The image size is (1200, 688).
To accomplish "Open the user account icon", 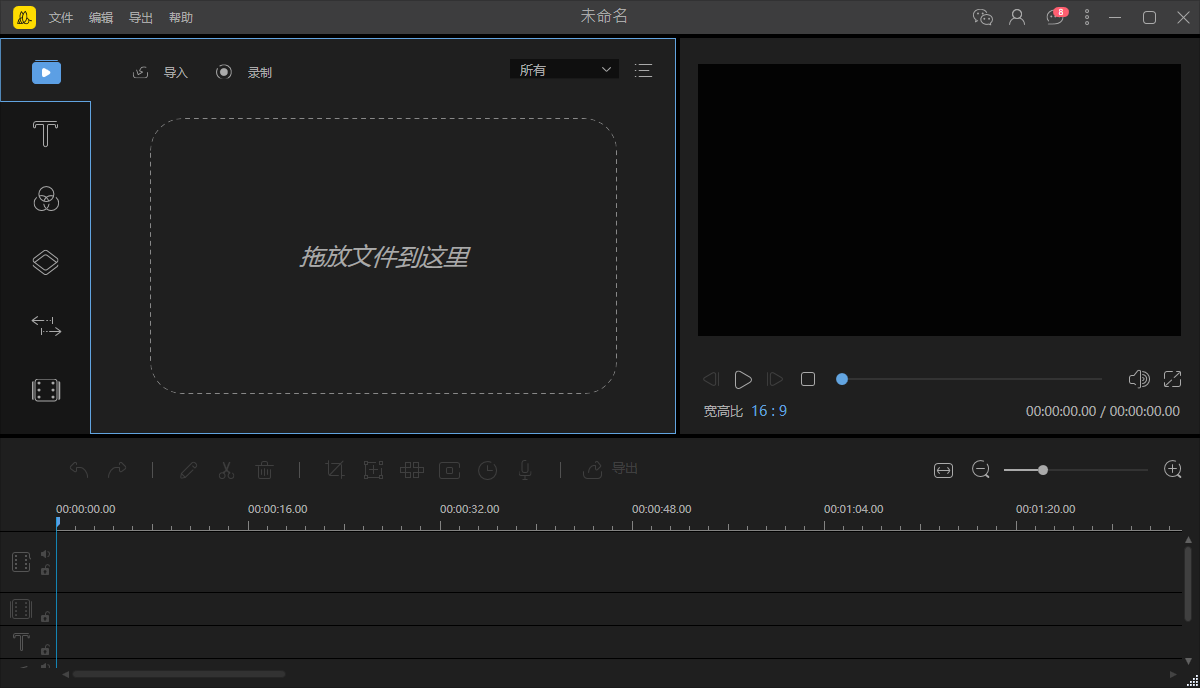I will coord(1017,17).
